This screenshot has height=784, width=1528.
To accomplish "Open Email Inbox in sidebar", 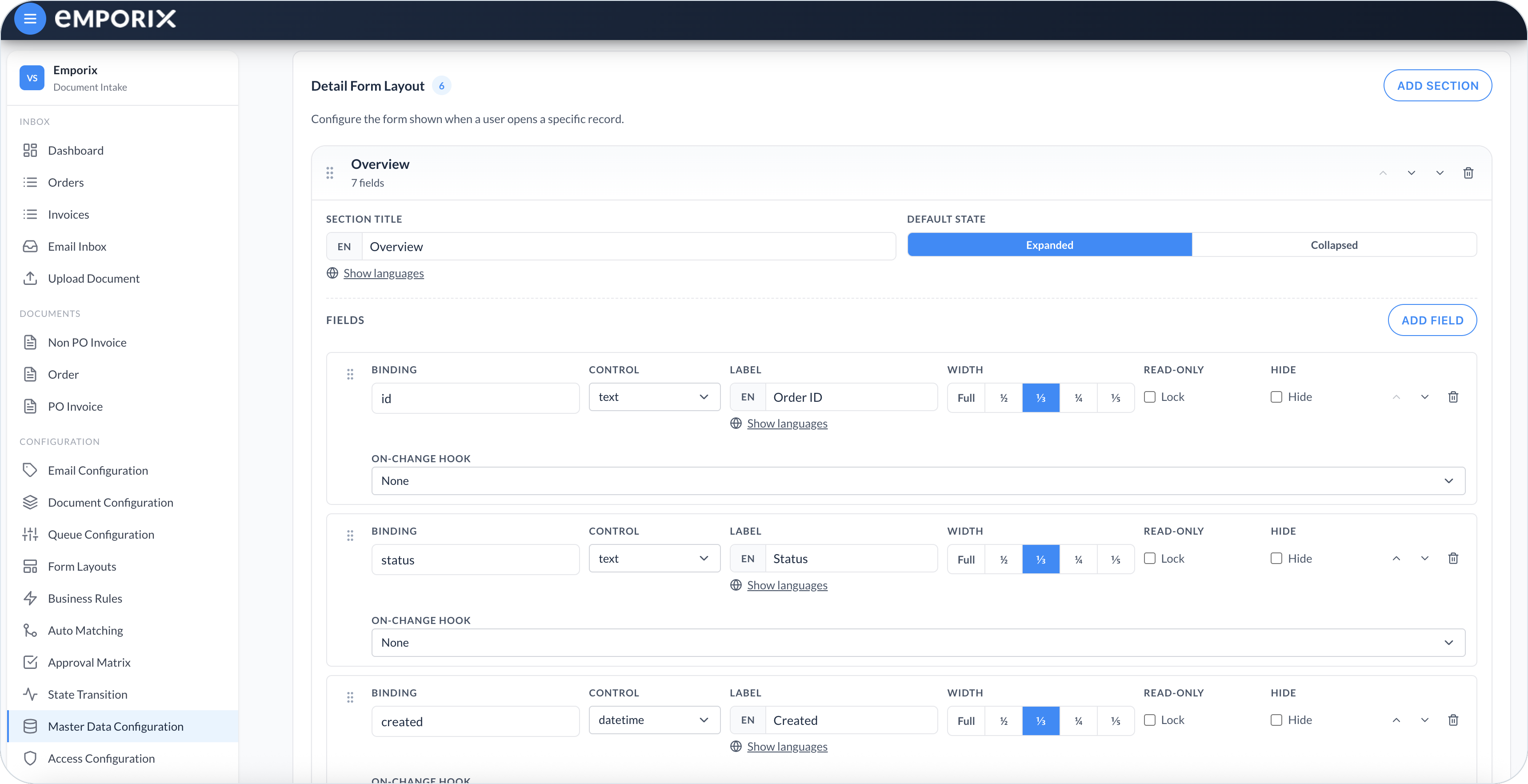I will coord(123,246).
